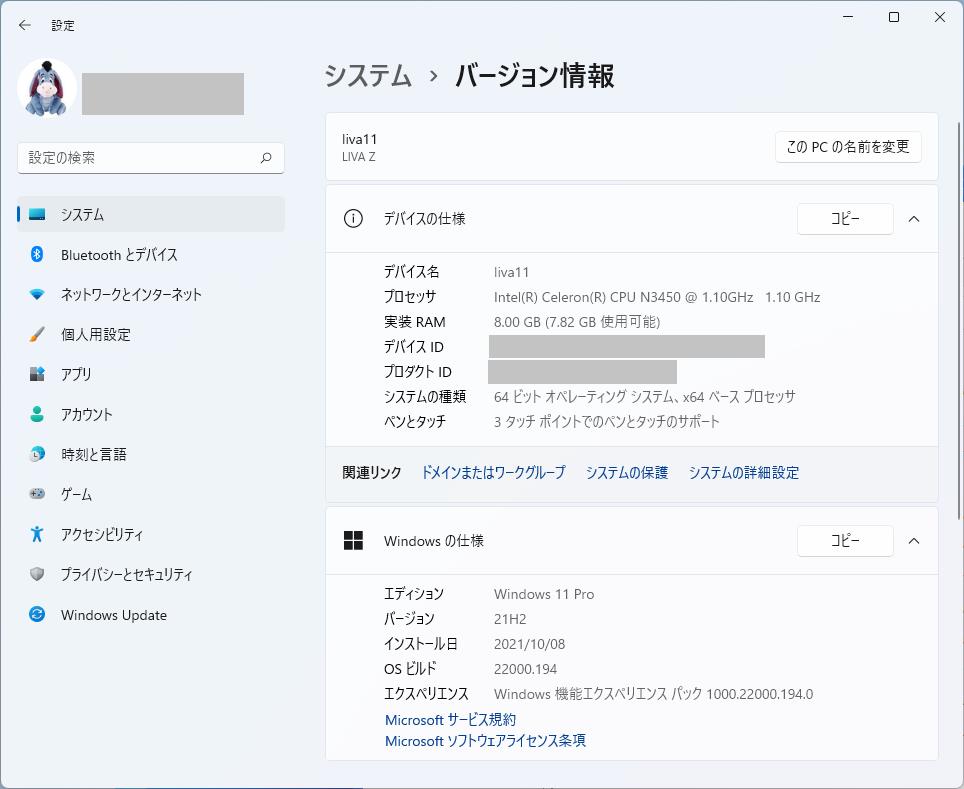Click the processor value Intel(R) Celeron(R) N3450
The width and height of the screenshot is (964, 789).
657,297
